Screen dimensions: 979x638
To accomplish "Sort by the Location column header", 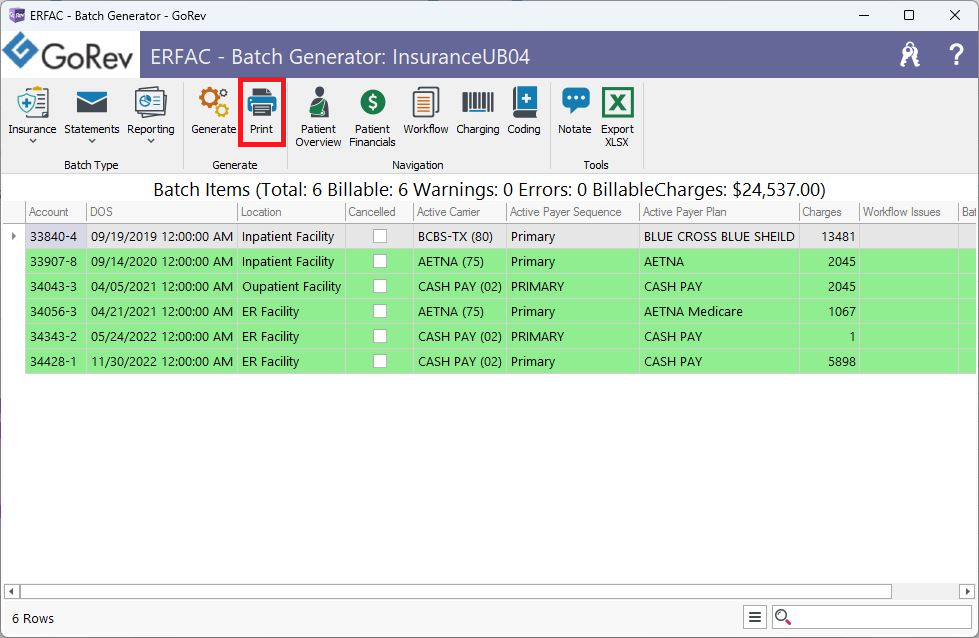I will click(291, 212).
